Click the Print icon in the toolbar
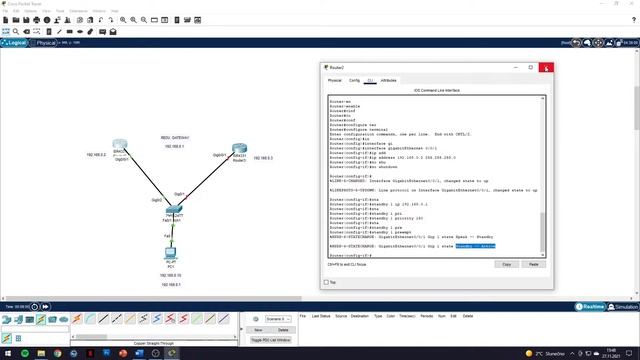 point(37,20)
